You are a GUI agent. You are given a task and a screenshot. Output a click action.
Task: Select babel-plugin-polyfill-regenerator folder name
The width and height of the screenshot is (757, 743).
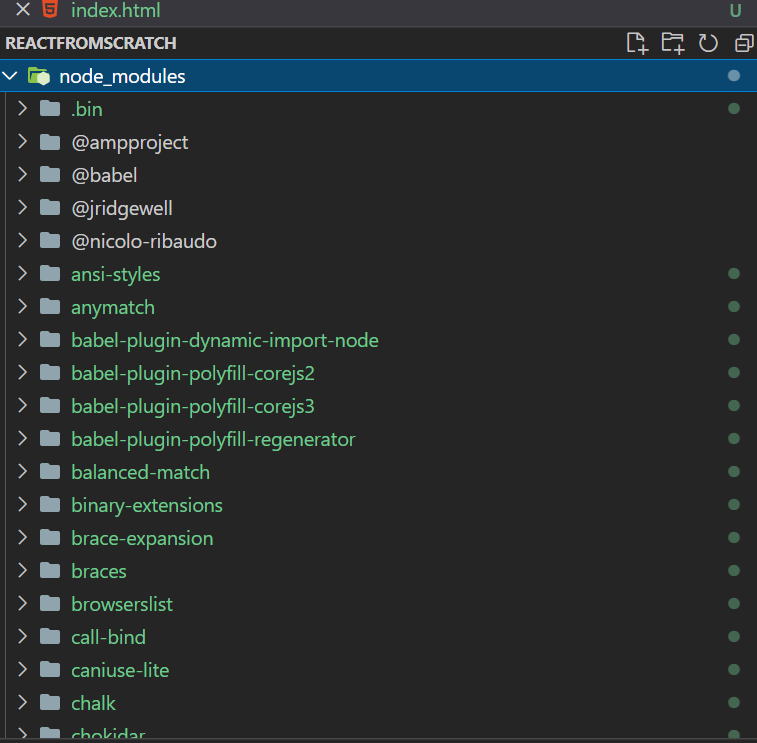click(213, 440)
